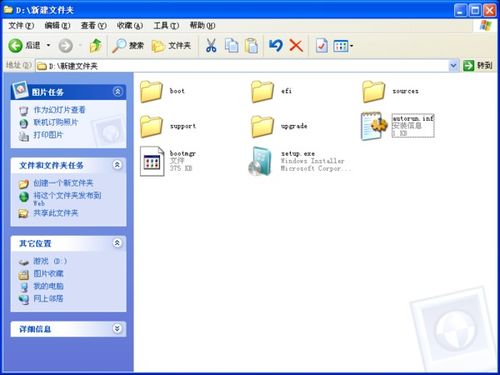Screen dimensions: 500x375
Task: Click the 'setup.exe' file name text
Action: pyautogui.click(x=298, y=154)
